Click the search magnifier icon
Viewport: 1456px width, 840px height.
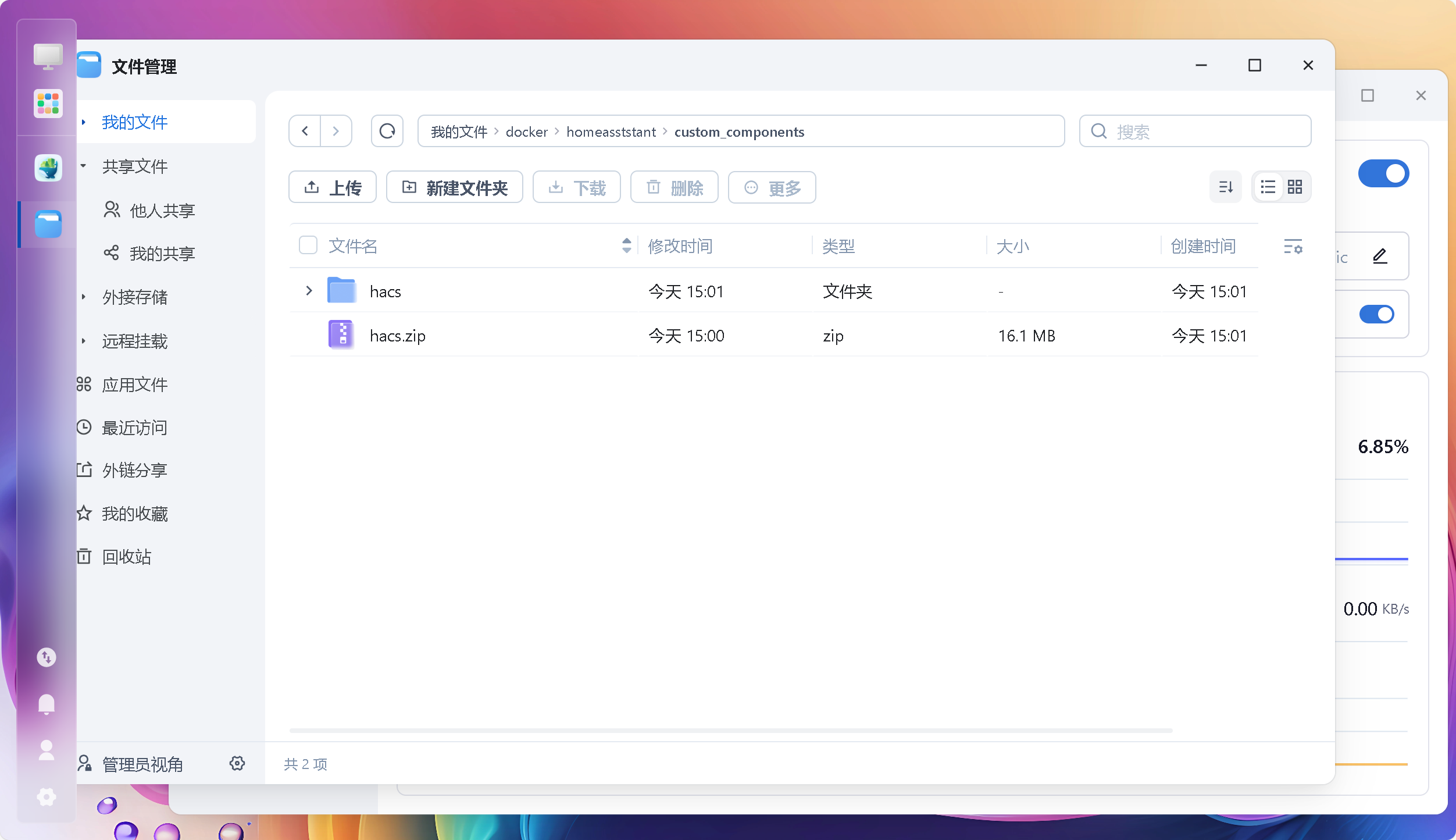[1099, 131]
